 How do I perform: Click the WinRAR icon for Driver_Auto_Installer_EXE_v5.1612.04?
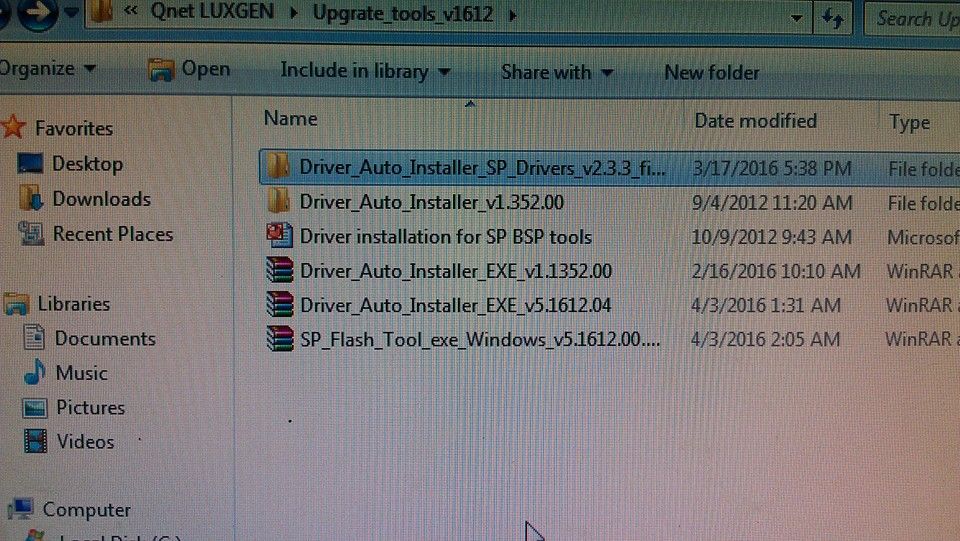click(x=279, y=304)
